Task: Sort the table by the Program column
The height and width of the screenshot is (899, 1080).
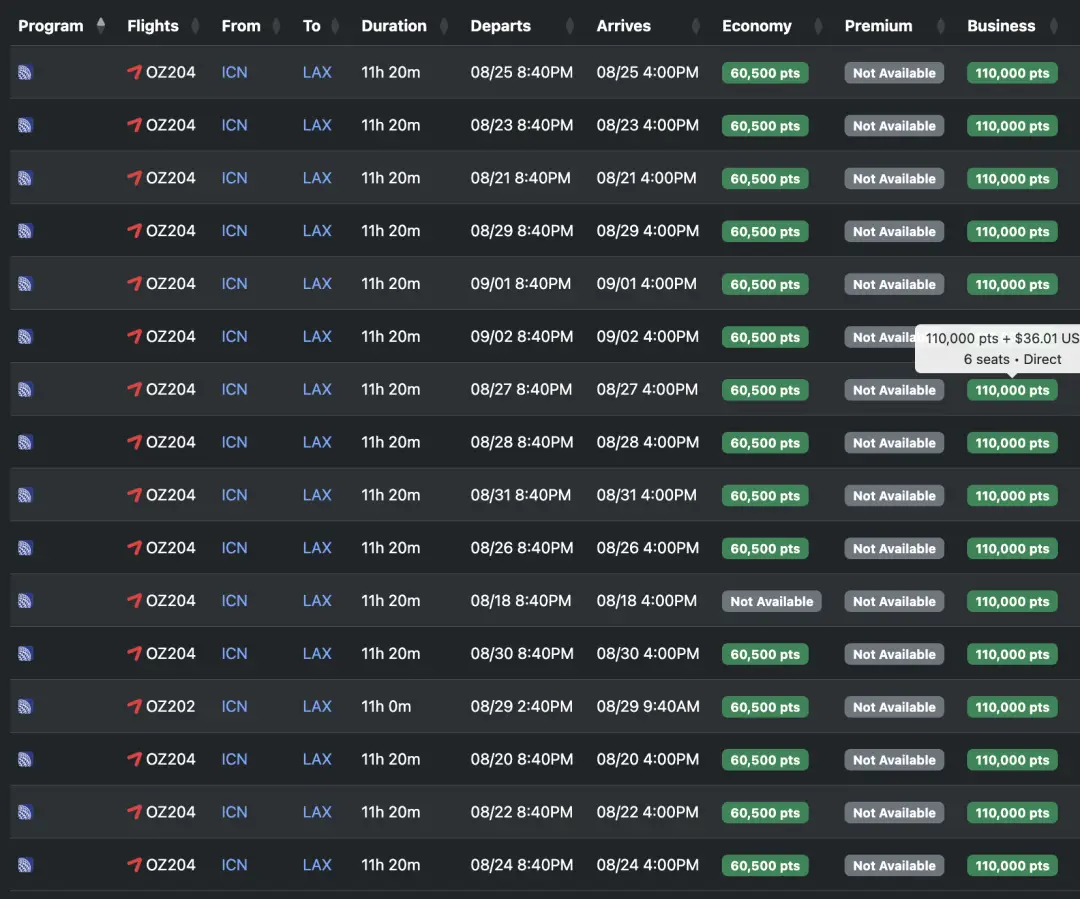Action: [51, 26]
